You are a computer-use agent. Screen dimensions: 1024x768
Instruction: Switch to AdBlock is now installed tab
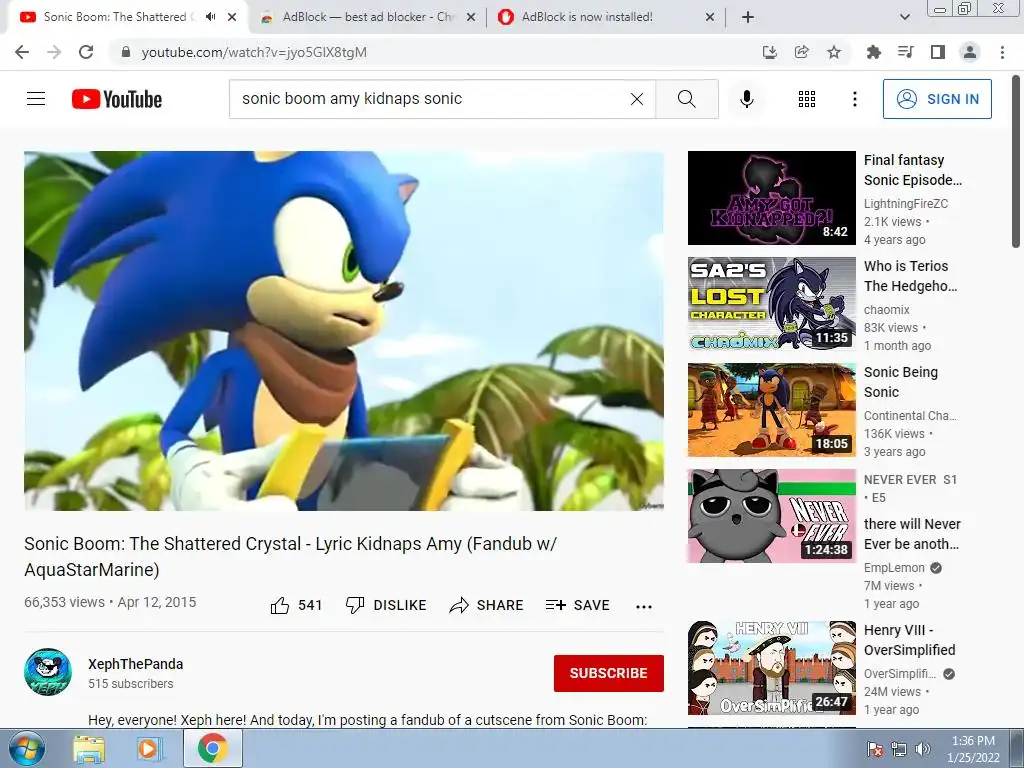(x=587, y=17)
